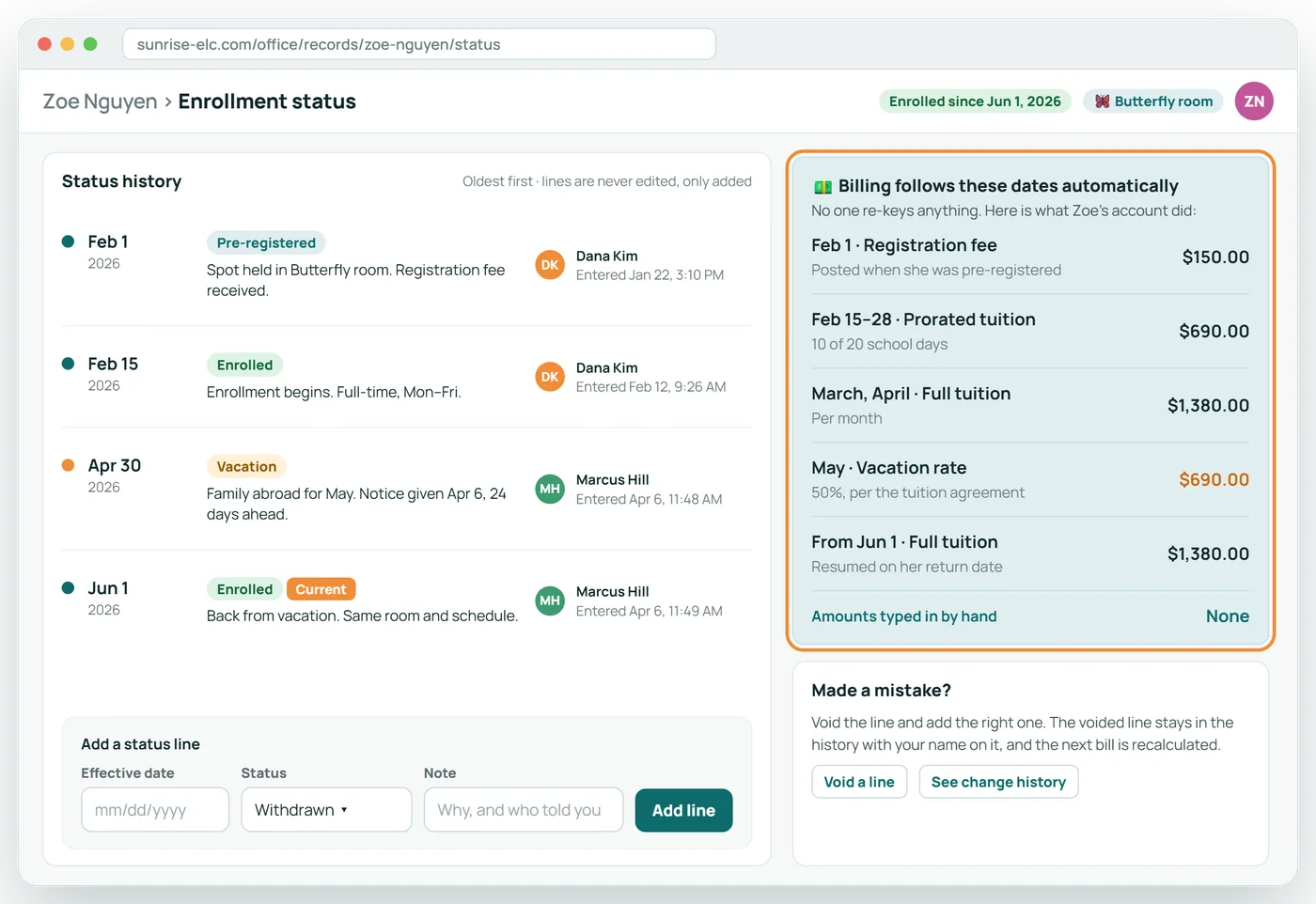1316x904 pixels.
Task: Click the 'None' value in billing panel
Action: pyautogui.click(x=1228, y=616)
